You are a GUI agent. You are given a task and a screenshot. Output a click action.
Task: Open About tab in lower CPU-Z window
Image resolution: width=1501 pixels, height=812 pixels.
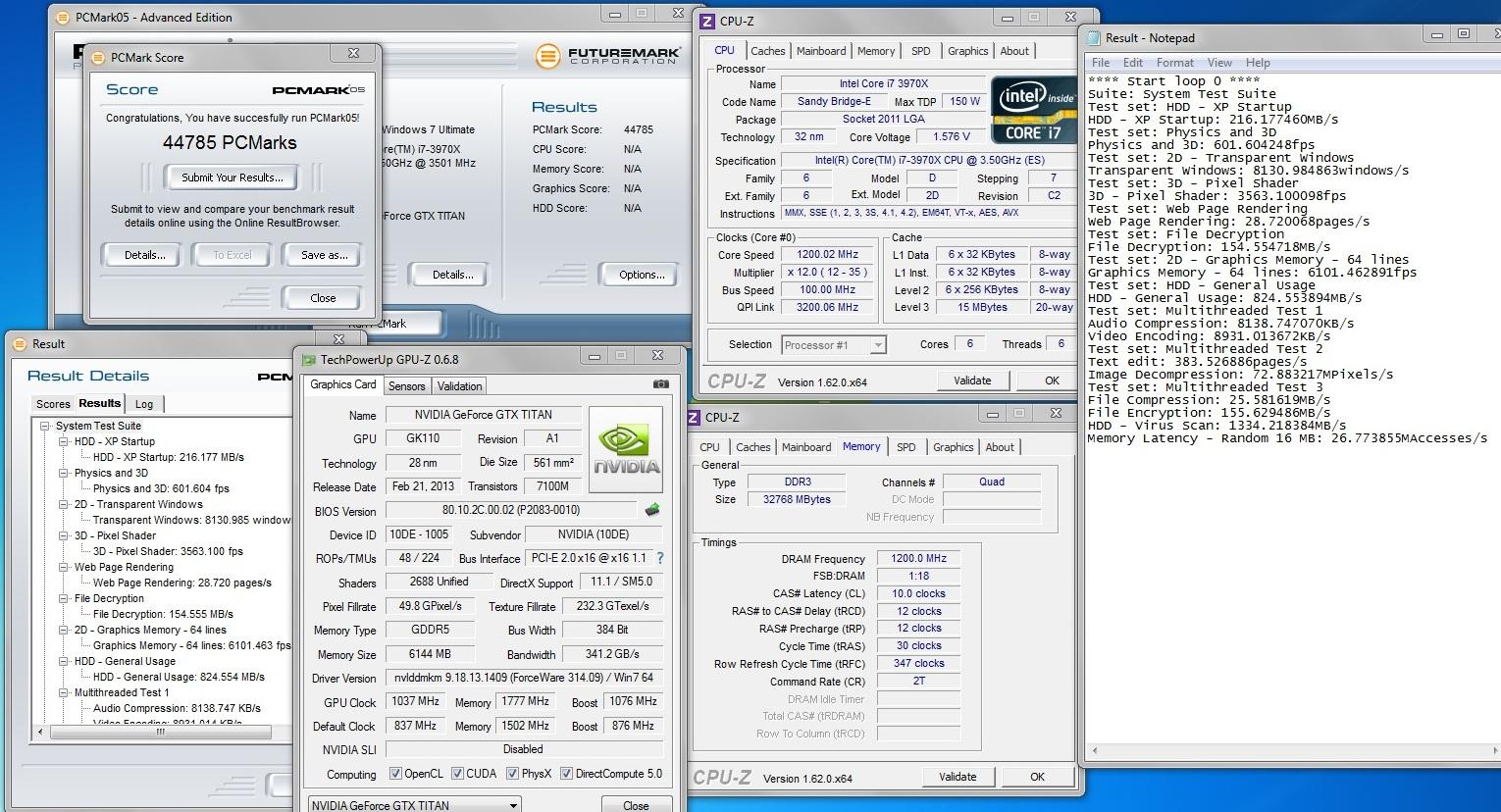click(x=1000, y=447)
